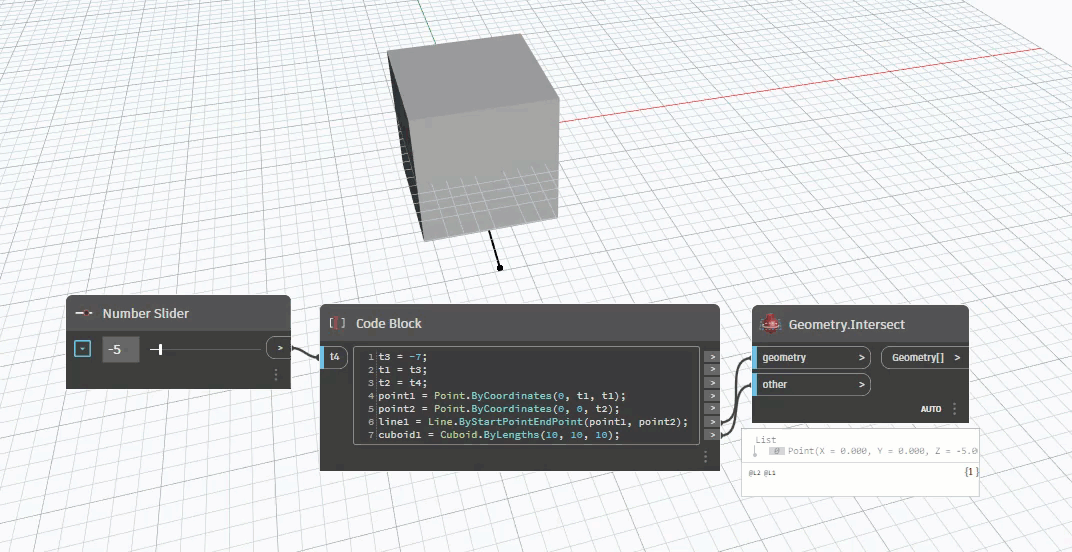Click the Number Slider output port arrow

(x=279, y=349)
